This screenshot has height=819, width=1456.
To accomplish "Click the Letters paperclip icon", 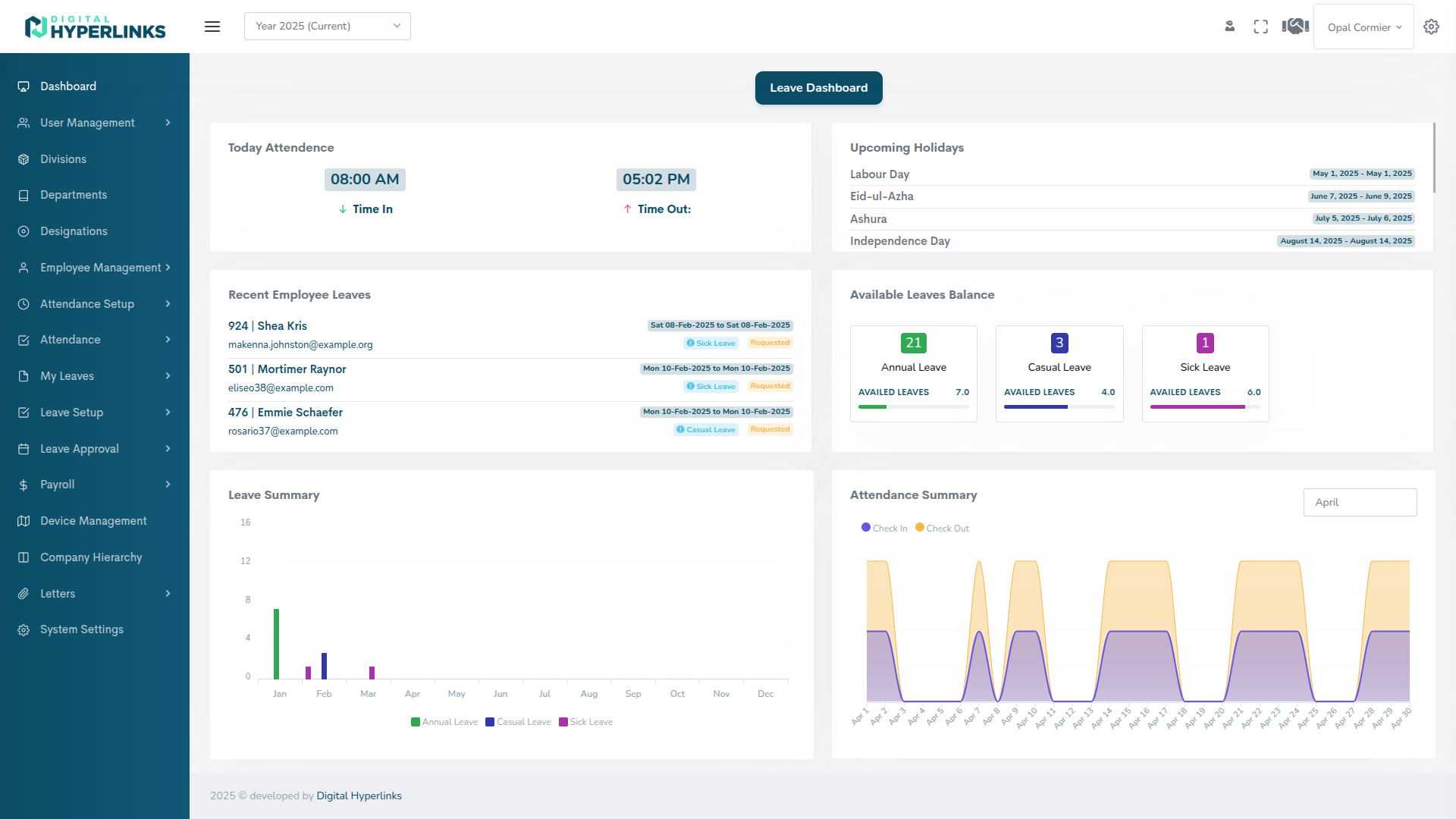I will (24, 594).
